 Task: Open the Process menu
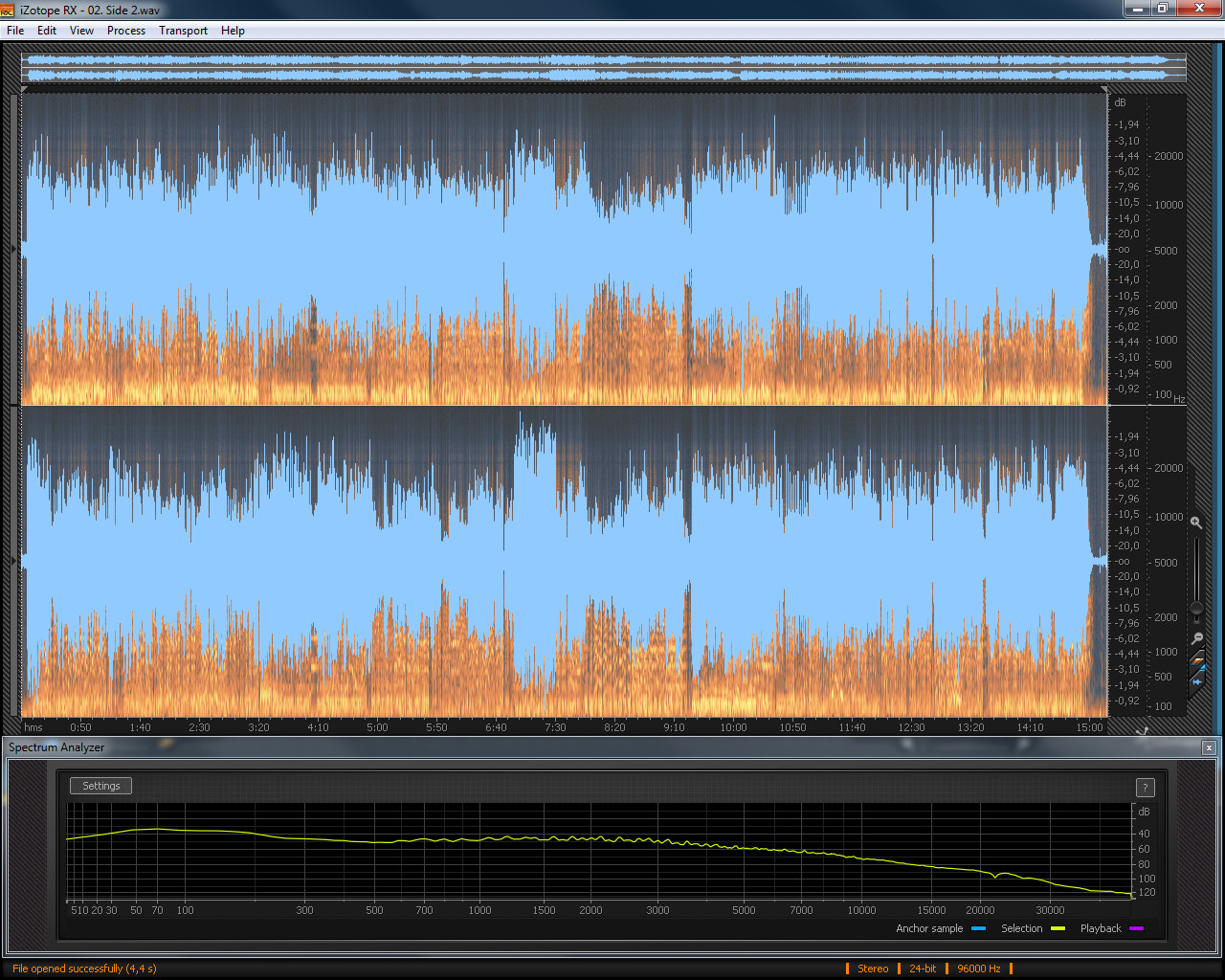(126, 31)
